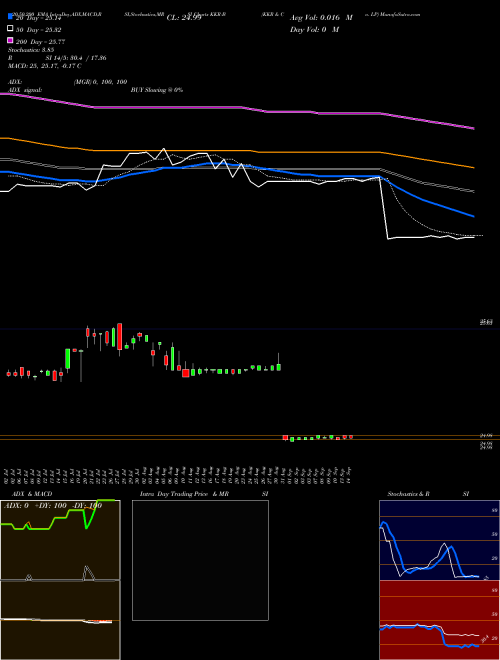Open the red RSI mini chart
500x660 pixels.
[439, 620]
